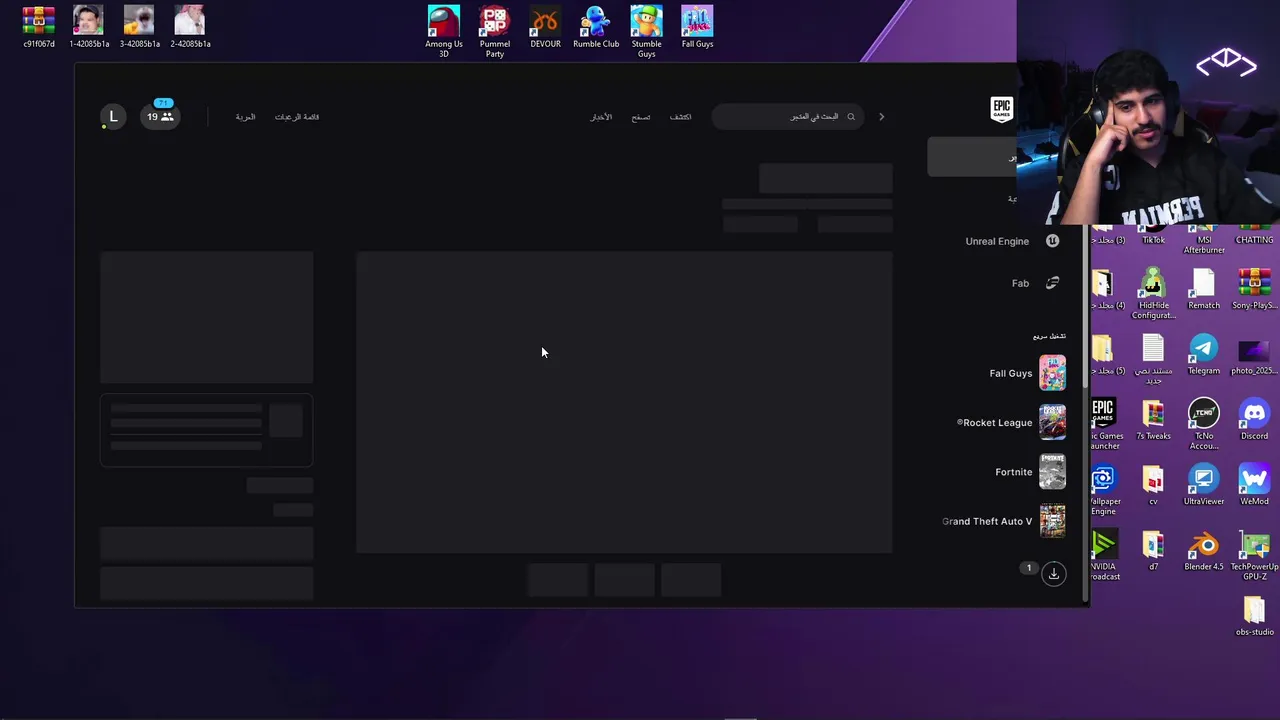Open the DEVOUR desktop shortcut
This screenshot has width=1280, height=720.
click(545, 27)
